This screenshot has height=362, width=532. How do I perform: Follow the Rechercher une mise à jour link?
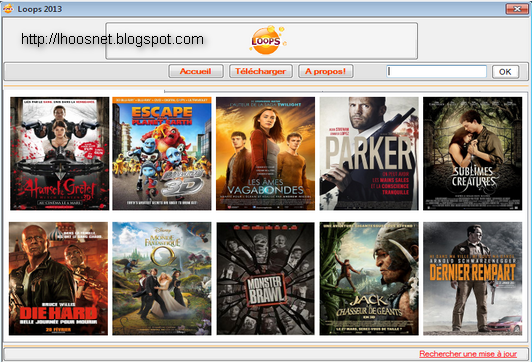click(x=468, y=354)
